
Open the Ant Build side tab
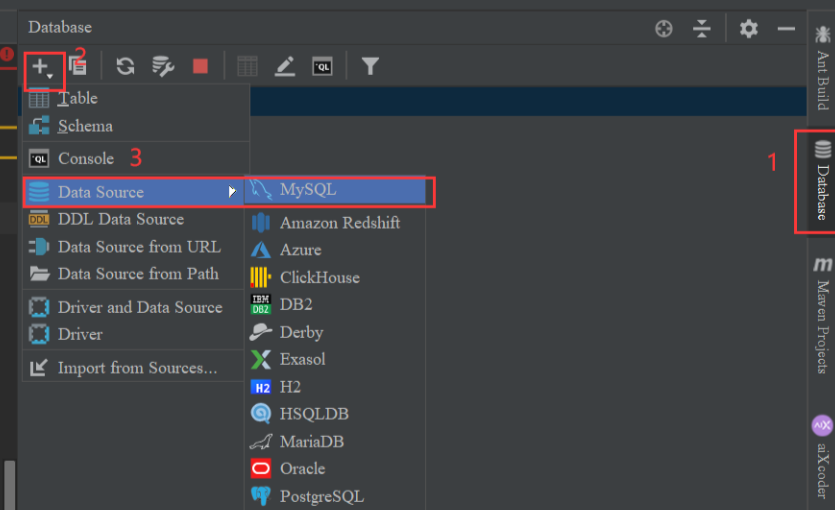pyautogui.click(x=822, y=68)
